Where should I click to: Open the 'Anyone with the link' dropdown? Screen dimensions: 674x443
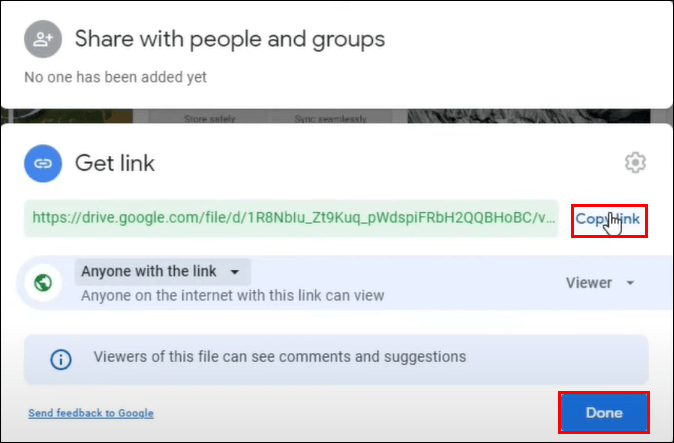coord(162,272)
